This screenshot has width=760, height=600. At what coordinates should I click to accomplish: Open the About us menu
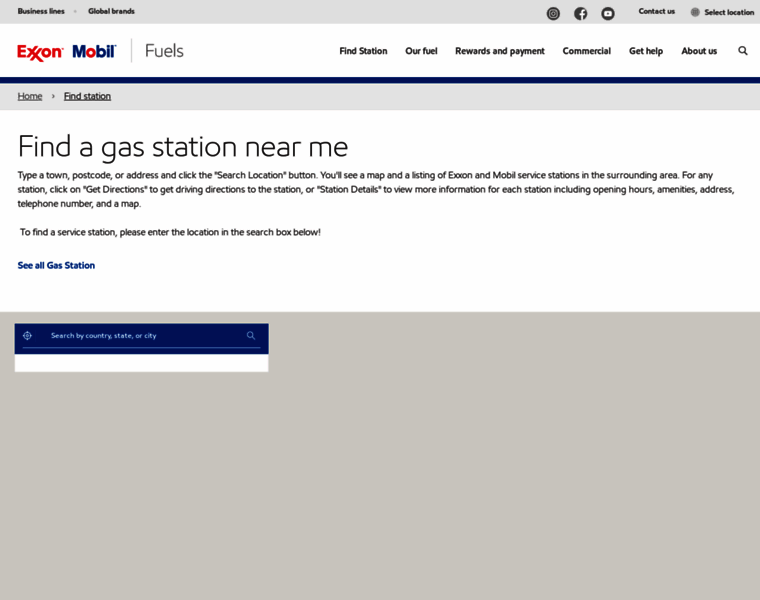coord(699,51)
